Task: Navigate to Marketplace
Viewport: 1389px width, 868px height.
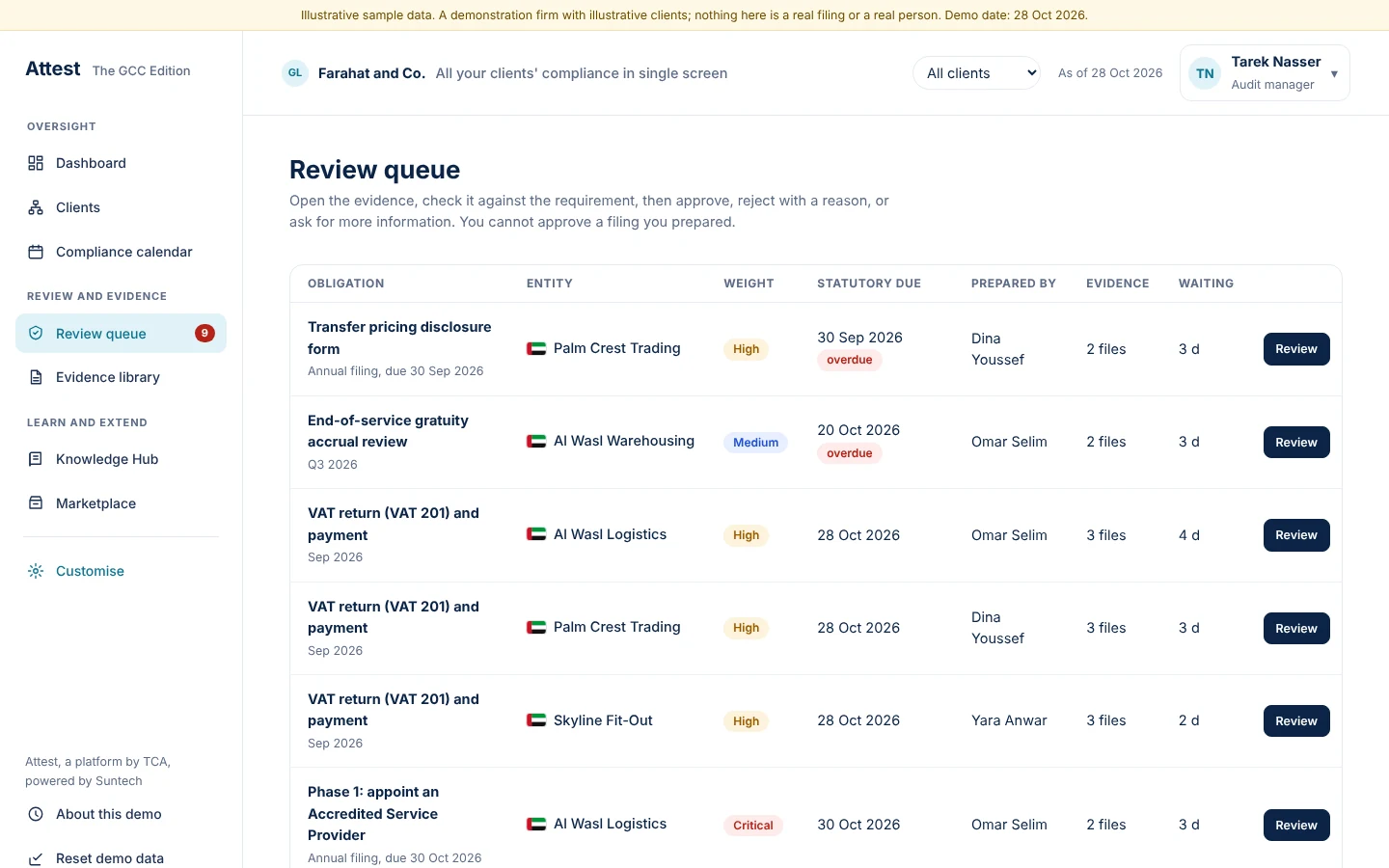Action: tap(121, 503)
